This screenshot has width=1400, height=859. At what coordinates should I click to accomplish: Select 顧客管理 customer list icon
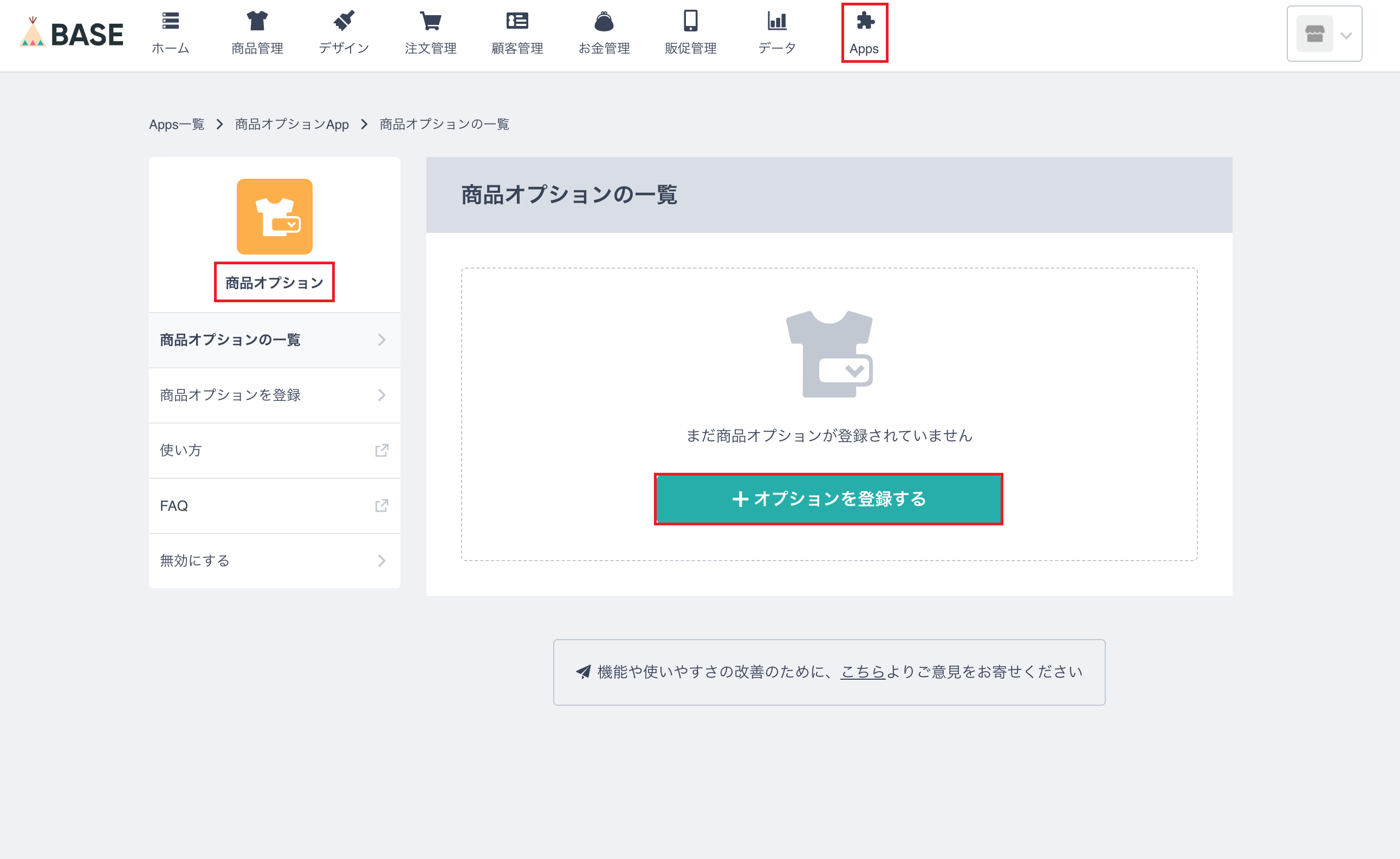tap(517, 21)
